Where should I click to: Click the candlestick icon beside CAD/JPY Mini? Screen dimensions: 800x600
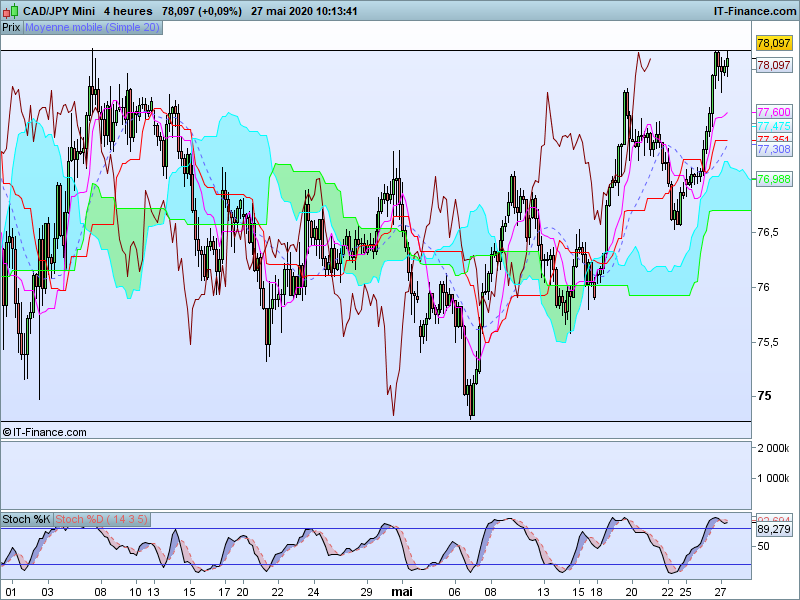coord(11,11)
